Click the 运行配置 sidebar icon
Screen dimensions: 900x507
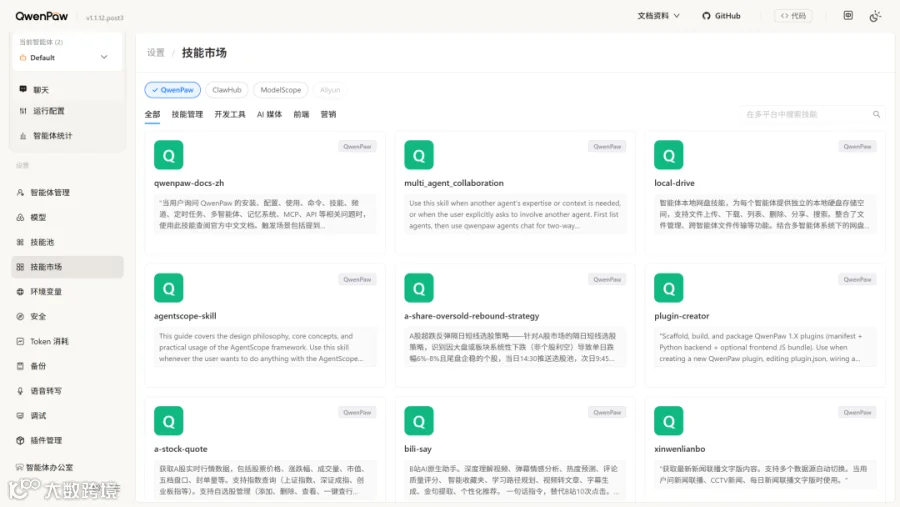[x=23, y=111]
